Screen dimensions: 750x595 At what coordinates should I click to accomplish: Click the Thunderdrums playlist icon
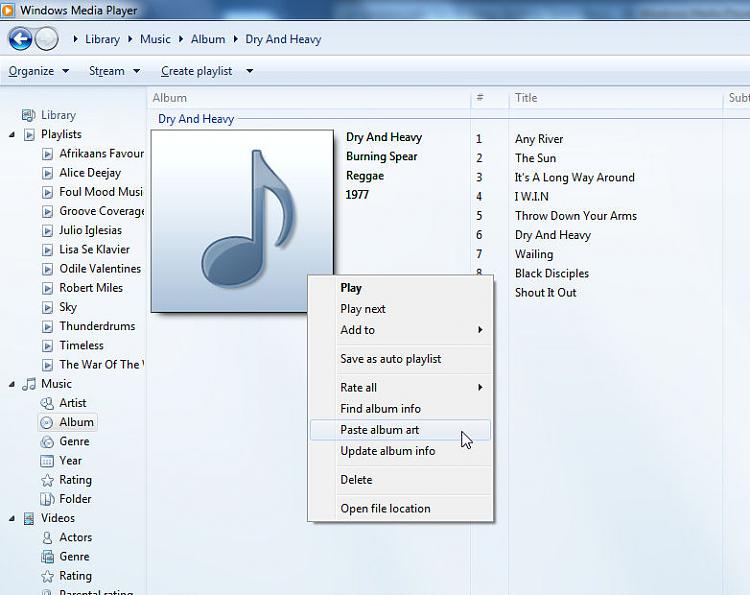(x=47, y=327)
